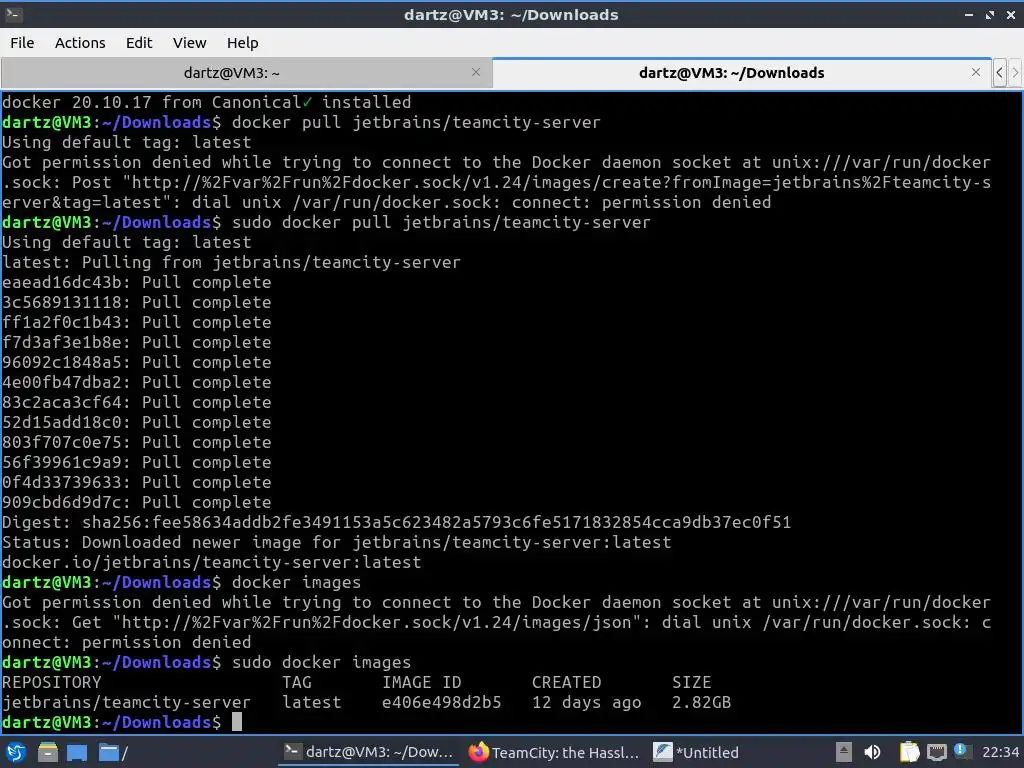Viewport: 1024px width, 768px height.
Task: Click the jetbrains/teamcity-server repository entry
Action: (126, 703)
